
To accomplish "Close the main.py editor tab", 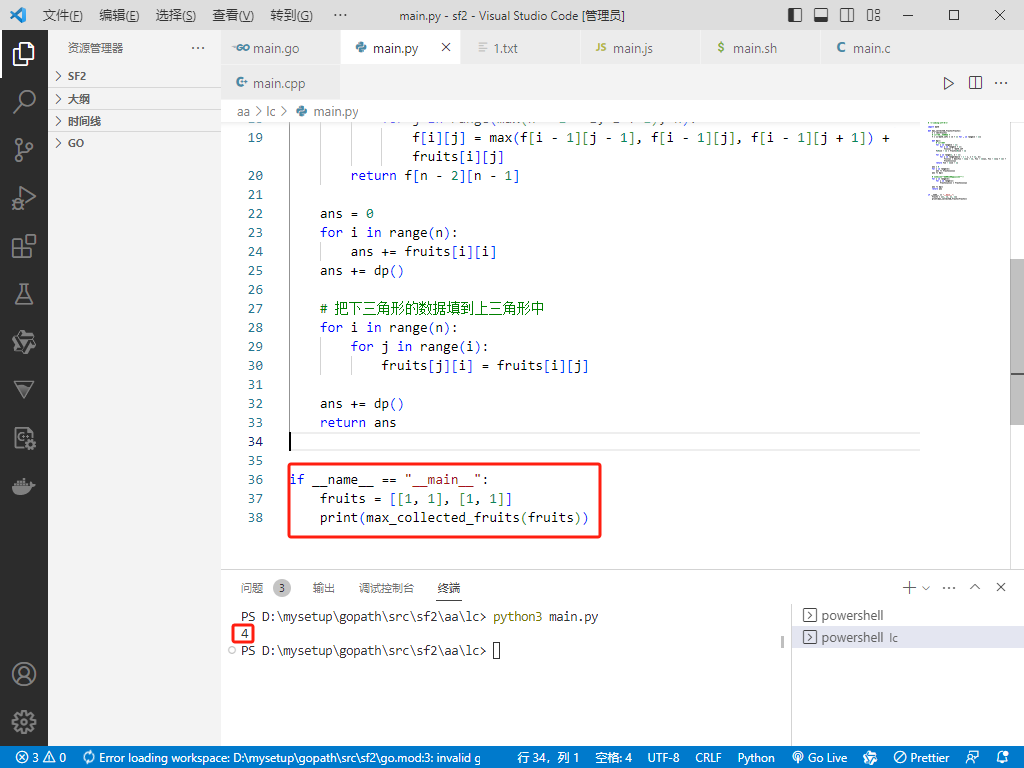I will 446,47.
